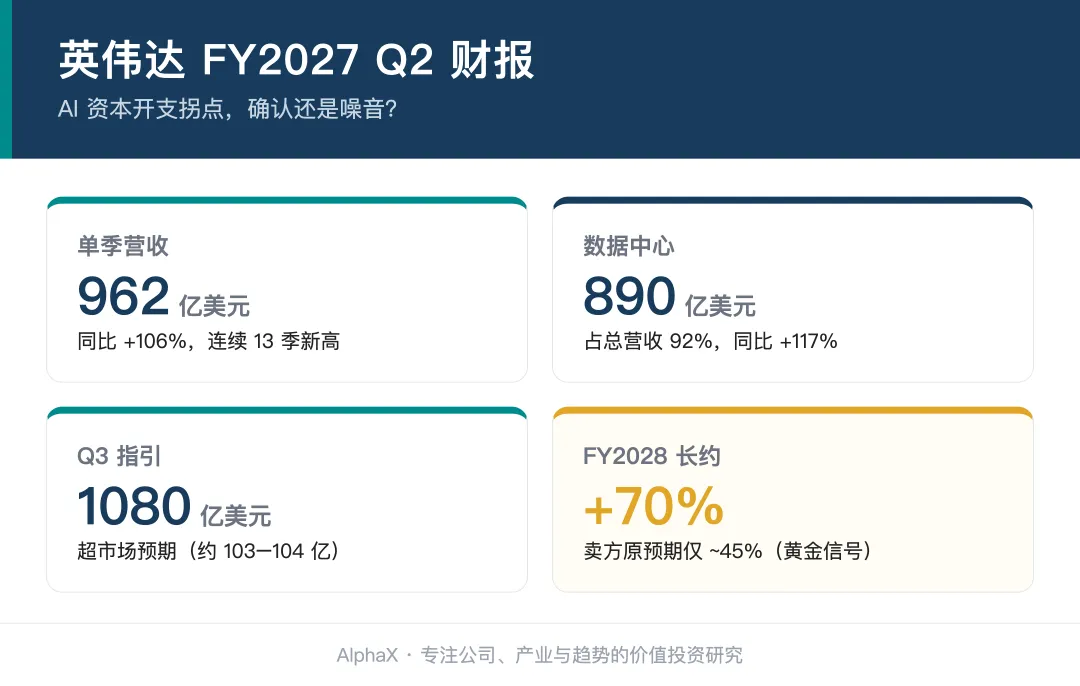Click the +70% gold figure
This screenshot has width=1080, height=686.
coord(654,506)
